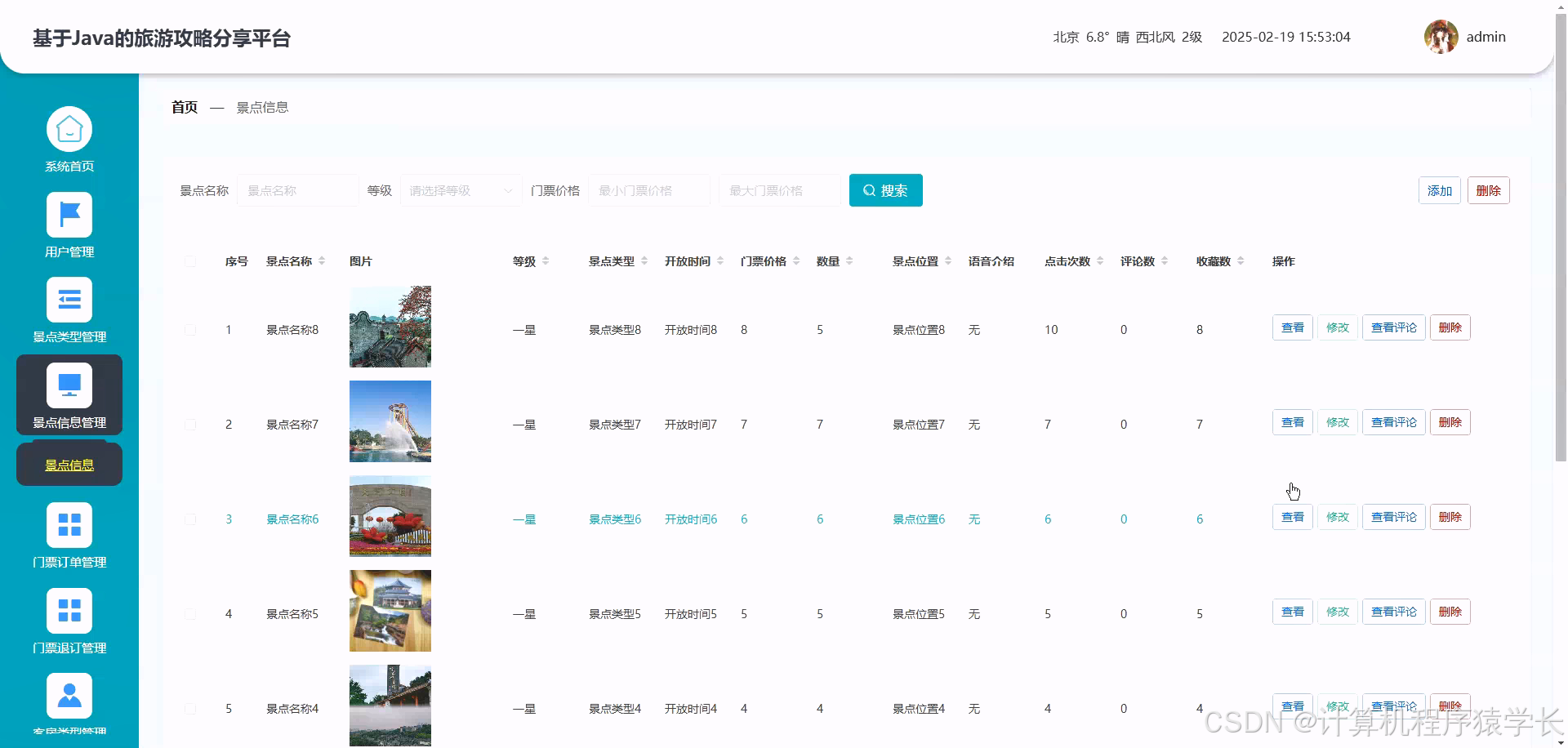Click 查看评论 for 景点名称7
Image resolution: width=1568 pixels, height=748 pixels.
pos(1394,422)
